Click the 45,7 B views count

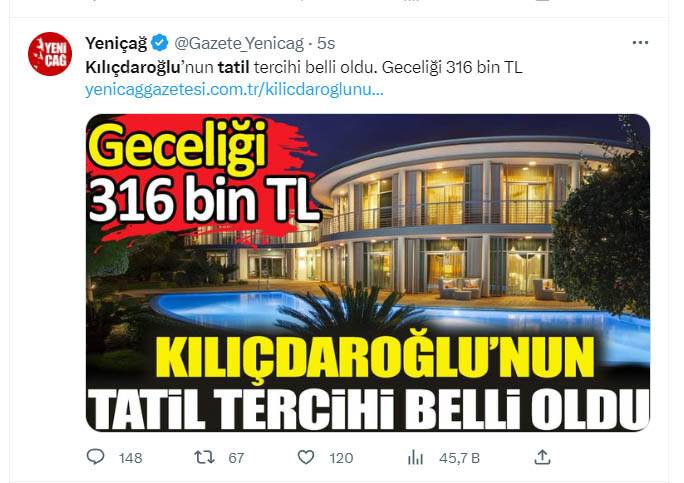pos(459,458)
